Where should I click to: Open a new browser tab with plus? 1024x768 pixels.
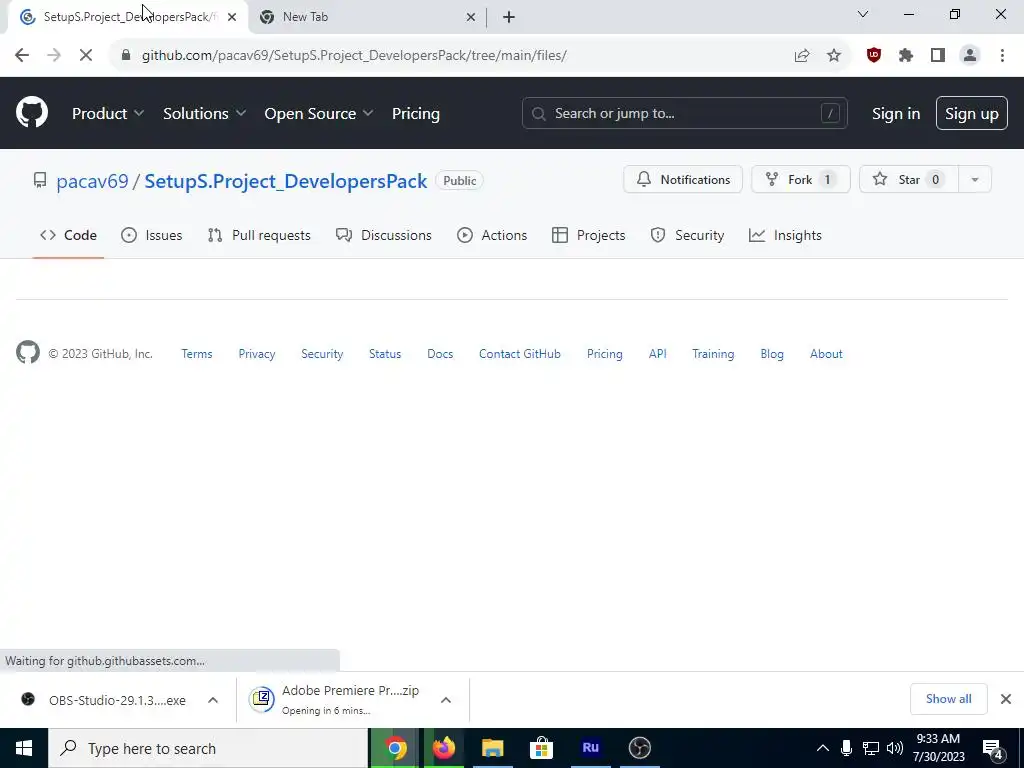click(509, 18)
